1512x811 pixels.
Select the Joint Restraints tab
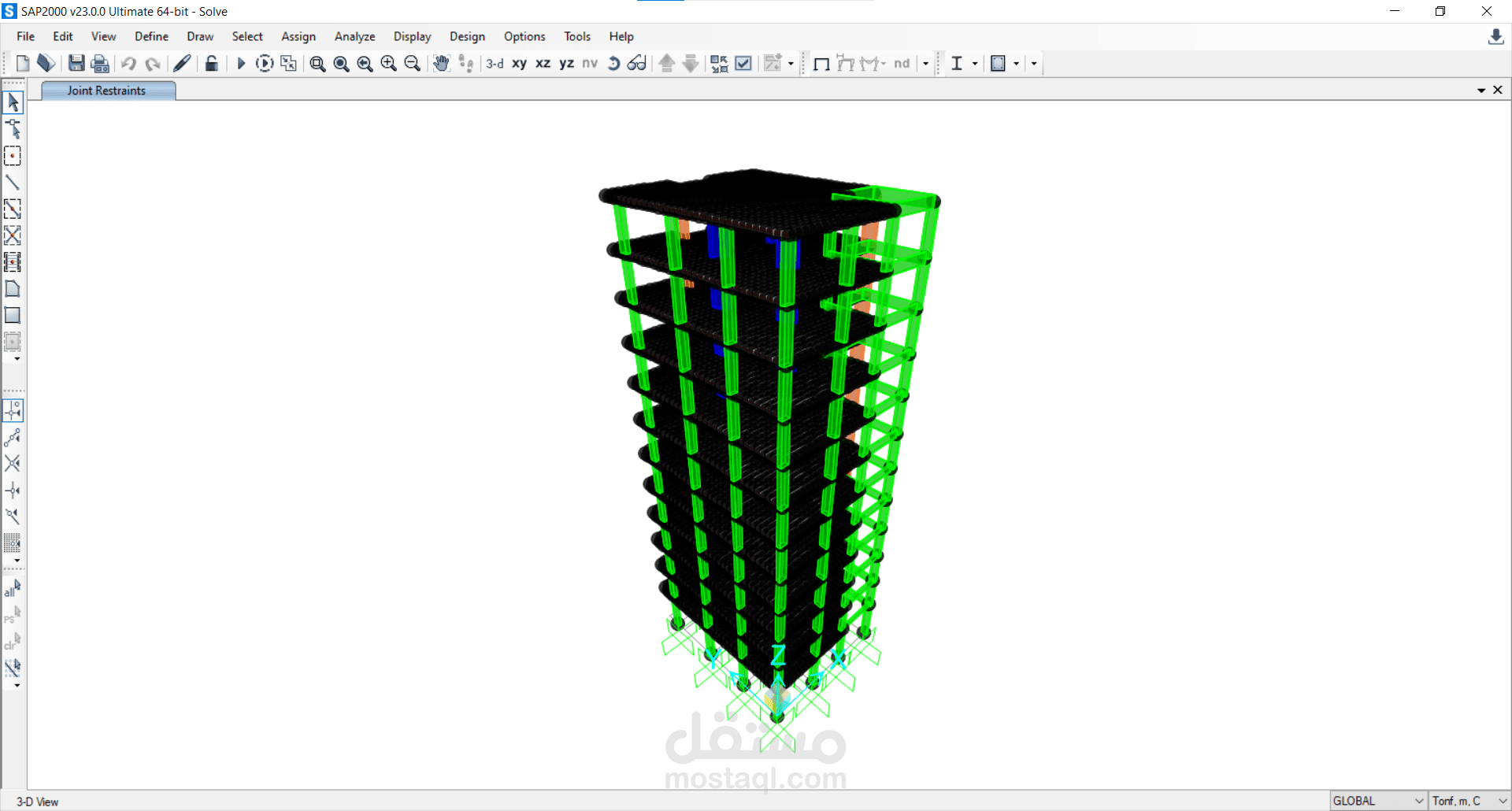(x=108, y=91)
